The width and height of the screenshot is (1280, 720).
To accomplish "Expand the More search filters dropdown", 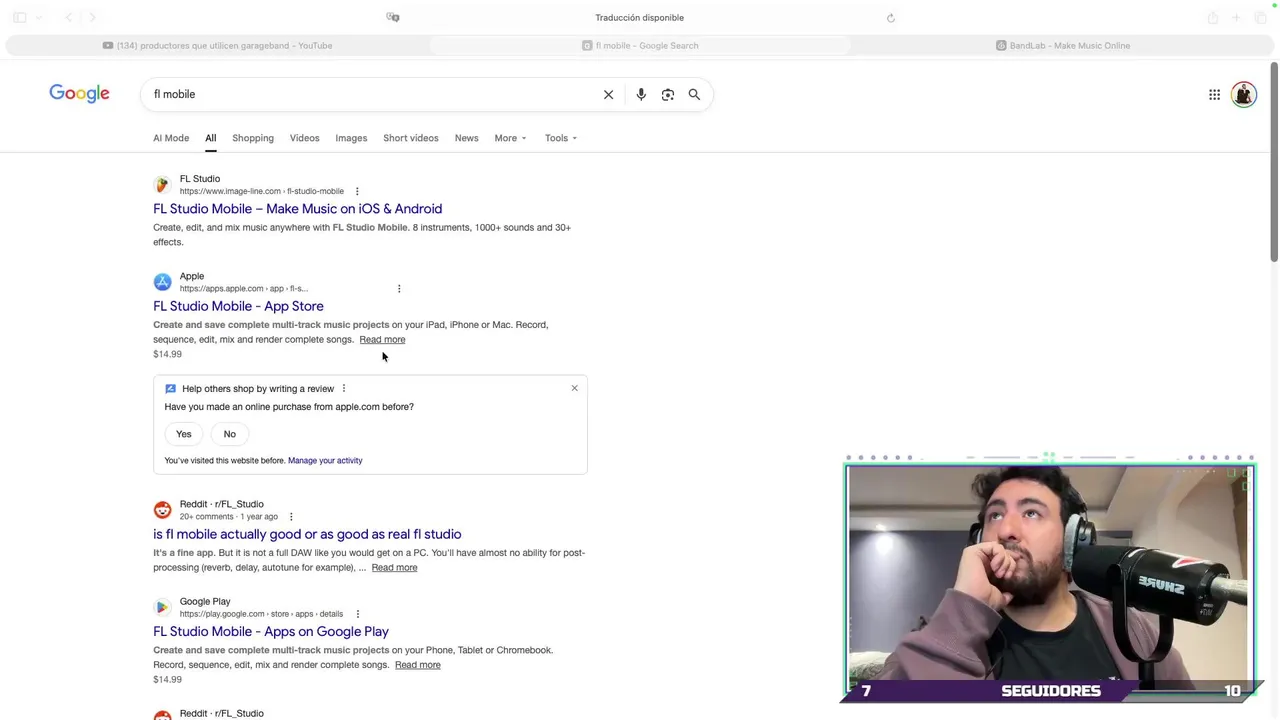I will 510,138.
